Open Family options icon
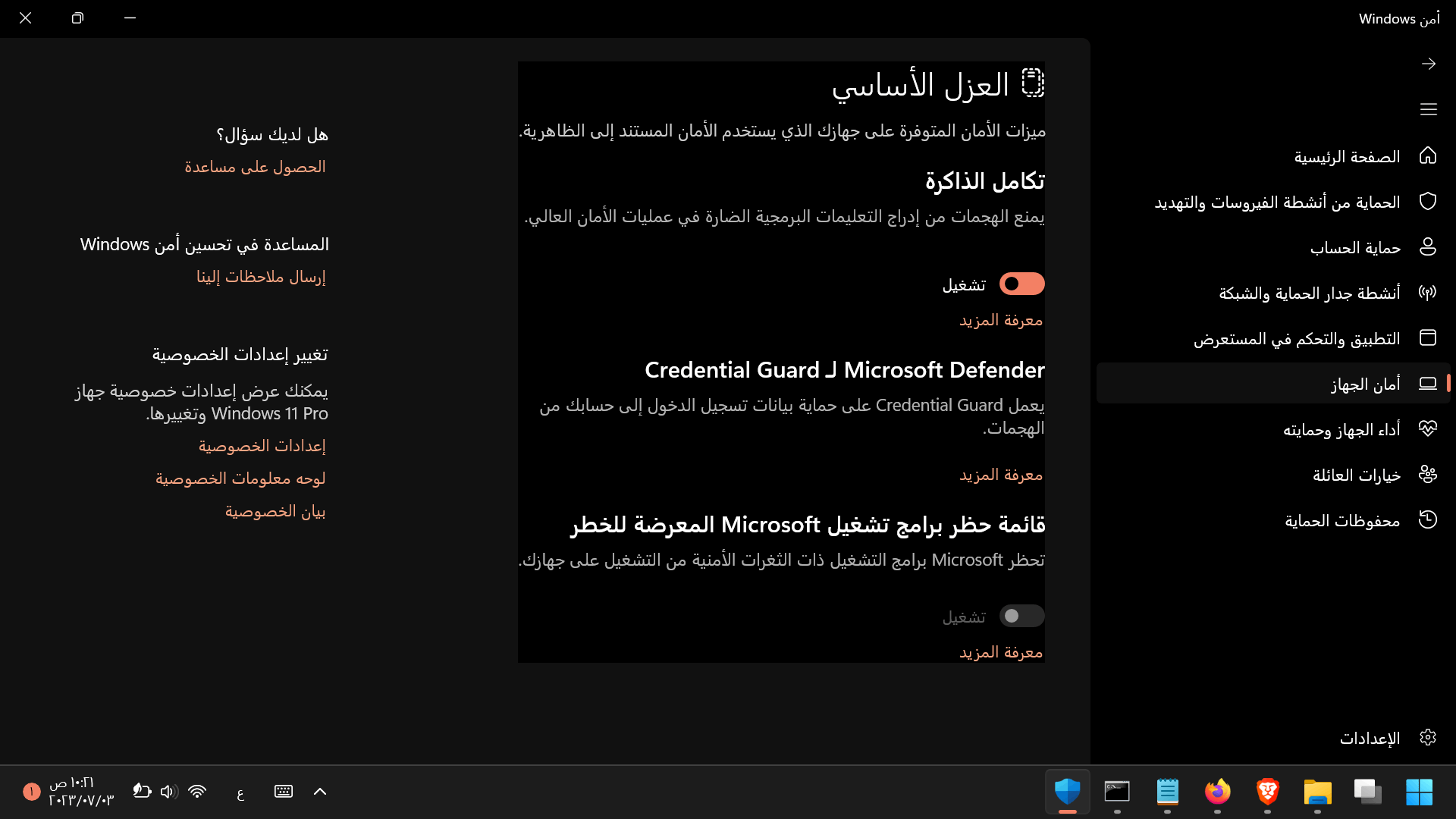The height and width of the screenshot is (819, 1456). point(1428,475)
